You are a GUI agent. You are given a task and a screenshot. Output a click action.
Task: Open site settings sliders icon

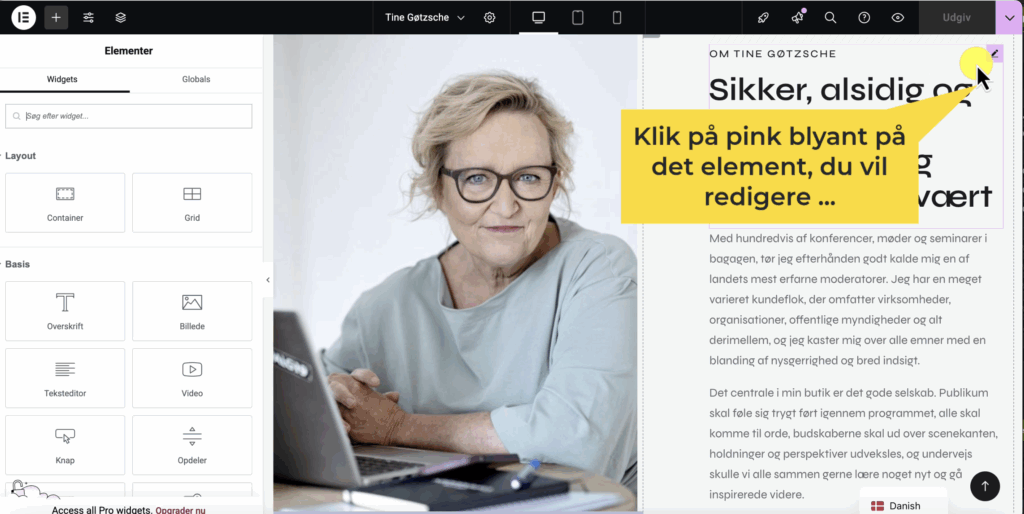click(x=88, y=18)
